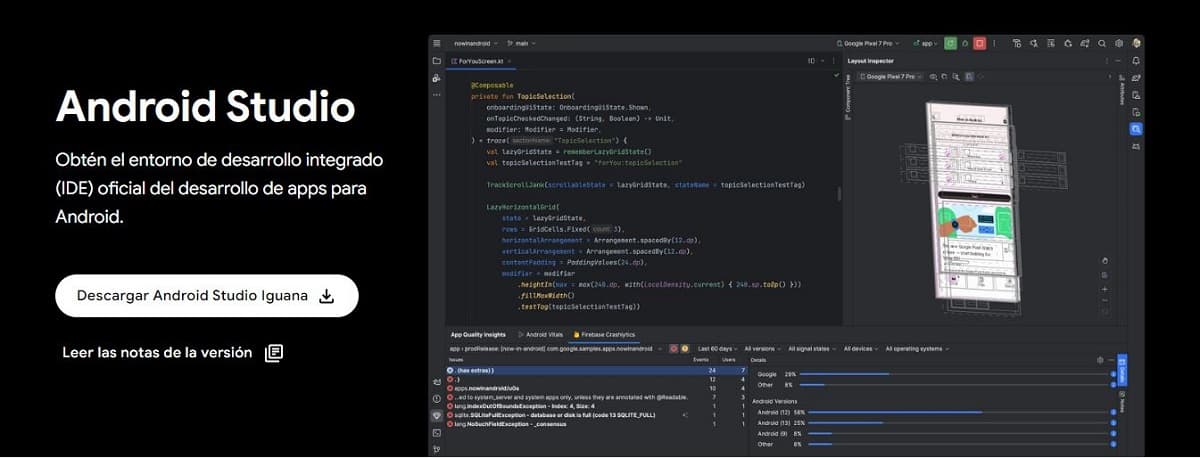Open the hamburger main menu

[437, 44]
